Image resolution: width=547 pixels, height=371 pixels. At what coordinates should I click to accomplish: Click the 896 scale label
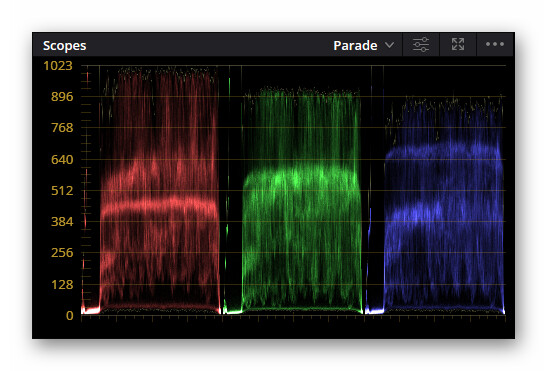pyautogui.click(x=62, y=97)
